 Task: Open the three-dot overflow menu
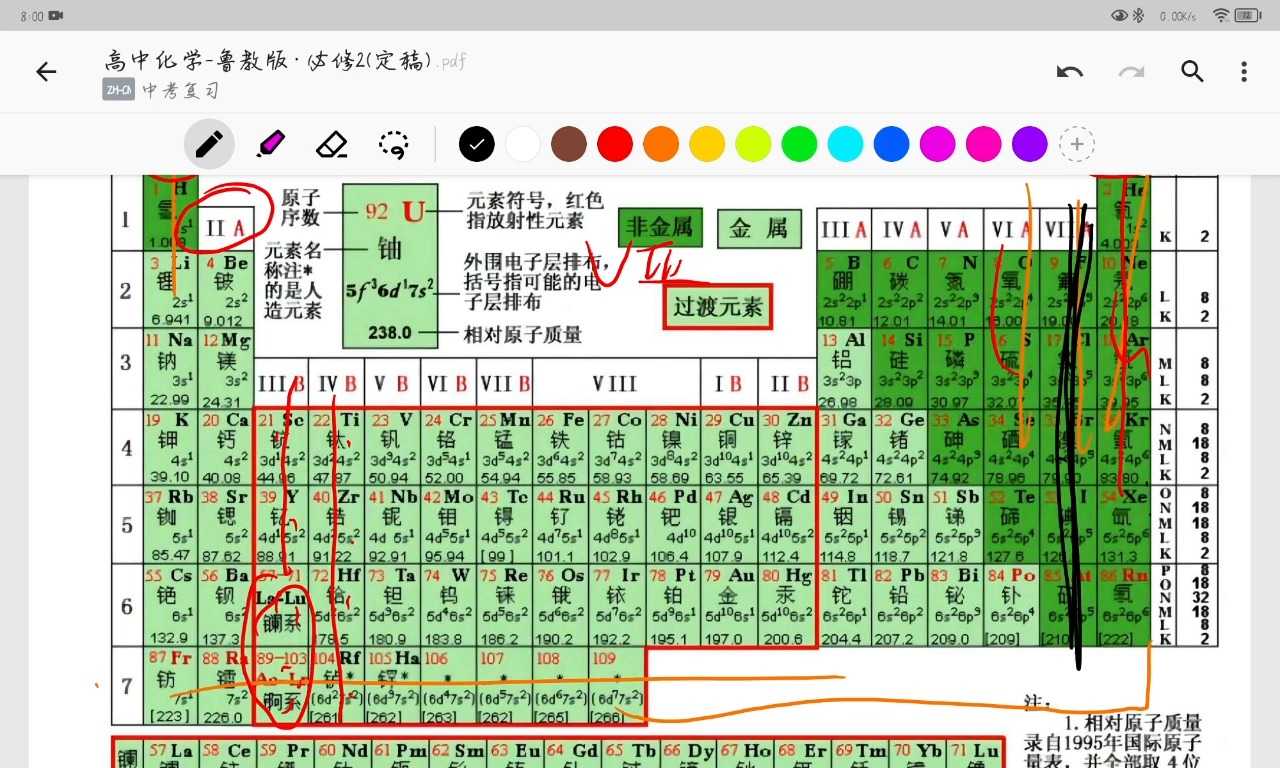(x=1244, y=71)
